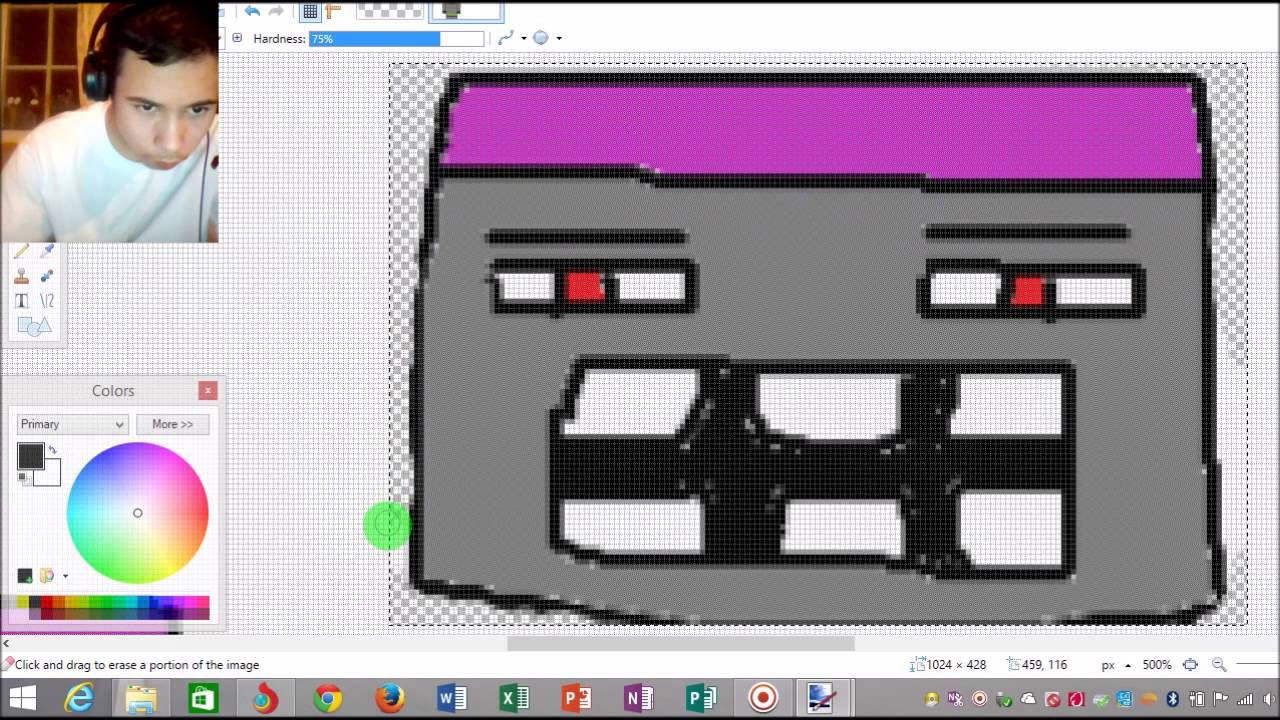Select the primary color swatch

tap(30, 456)
